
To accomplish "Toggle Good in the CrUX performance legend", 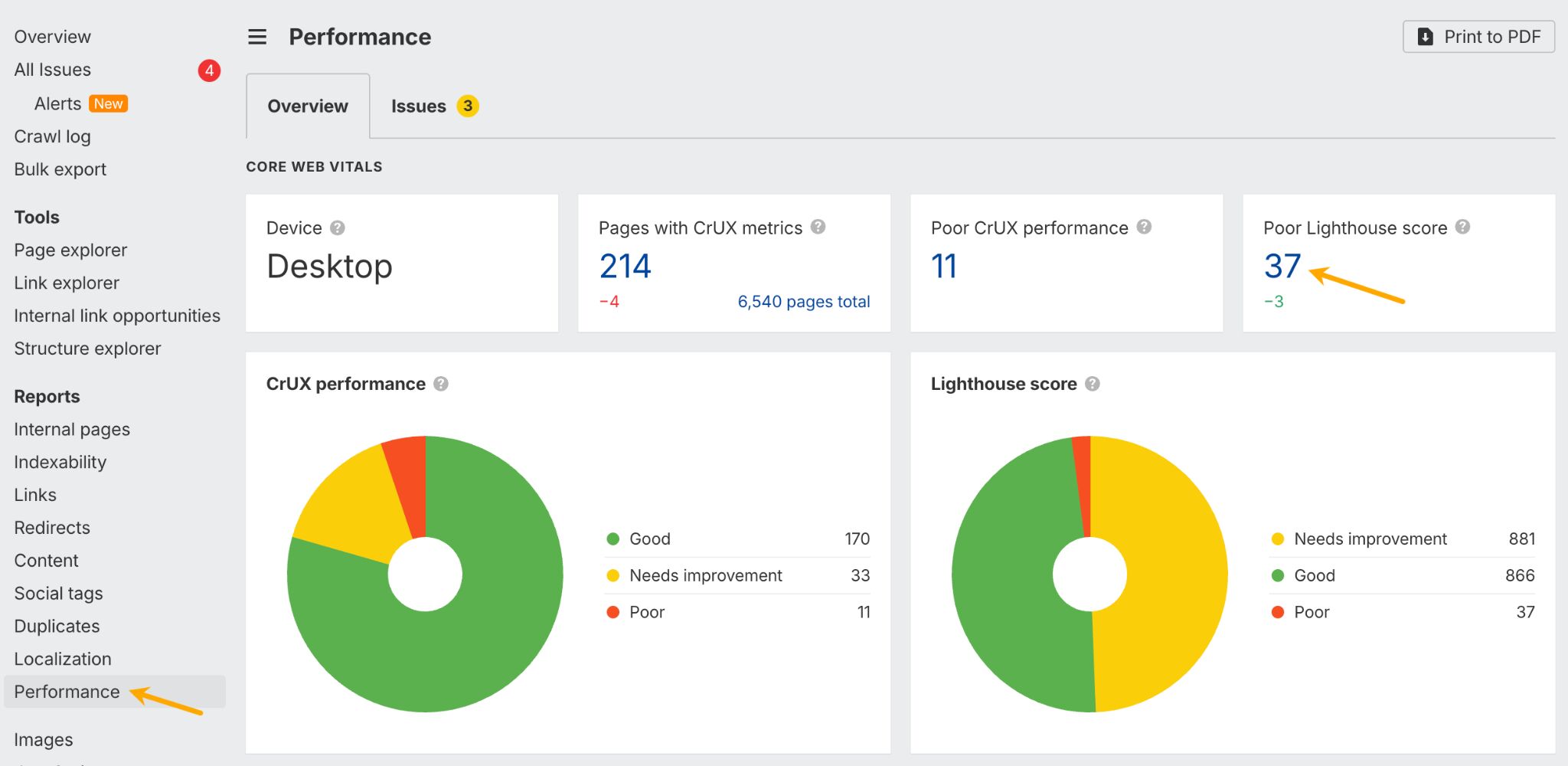I will (648, 538).
